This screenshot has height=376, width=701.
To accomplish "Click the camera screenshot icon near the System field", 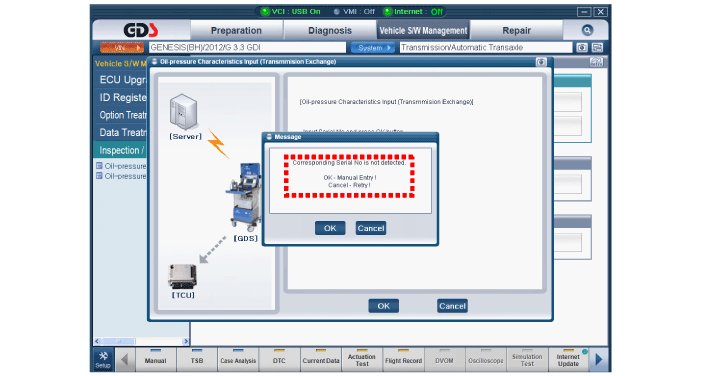I will click(582, 47).
